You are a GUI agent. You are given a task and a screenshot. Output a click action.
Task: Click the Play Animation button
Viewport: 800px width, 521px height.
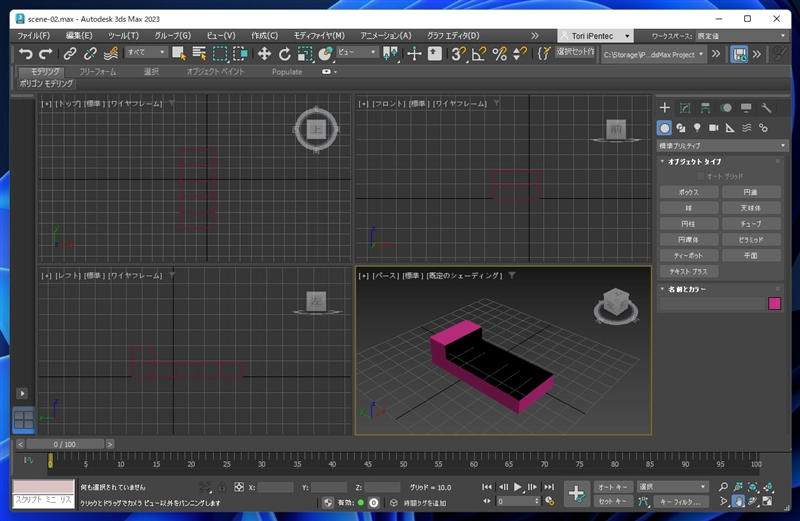tap(517, 487)
